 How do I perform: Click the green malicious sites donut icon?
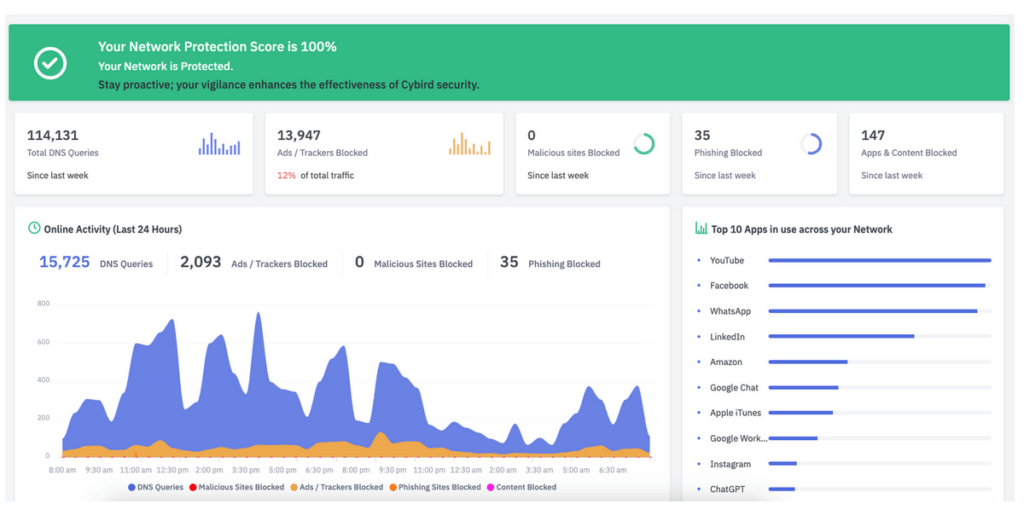click(x=644, y=144)
